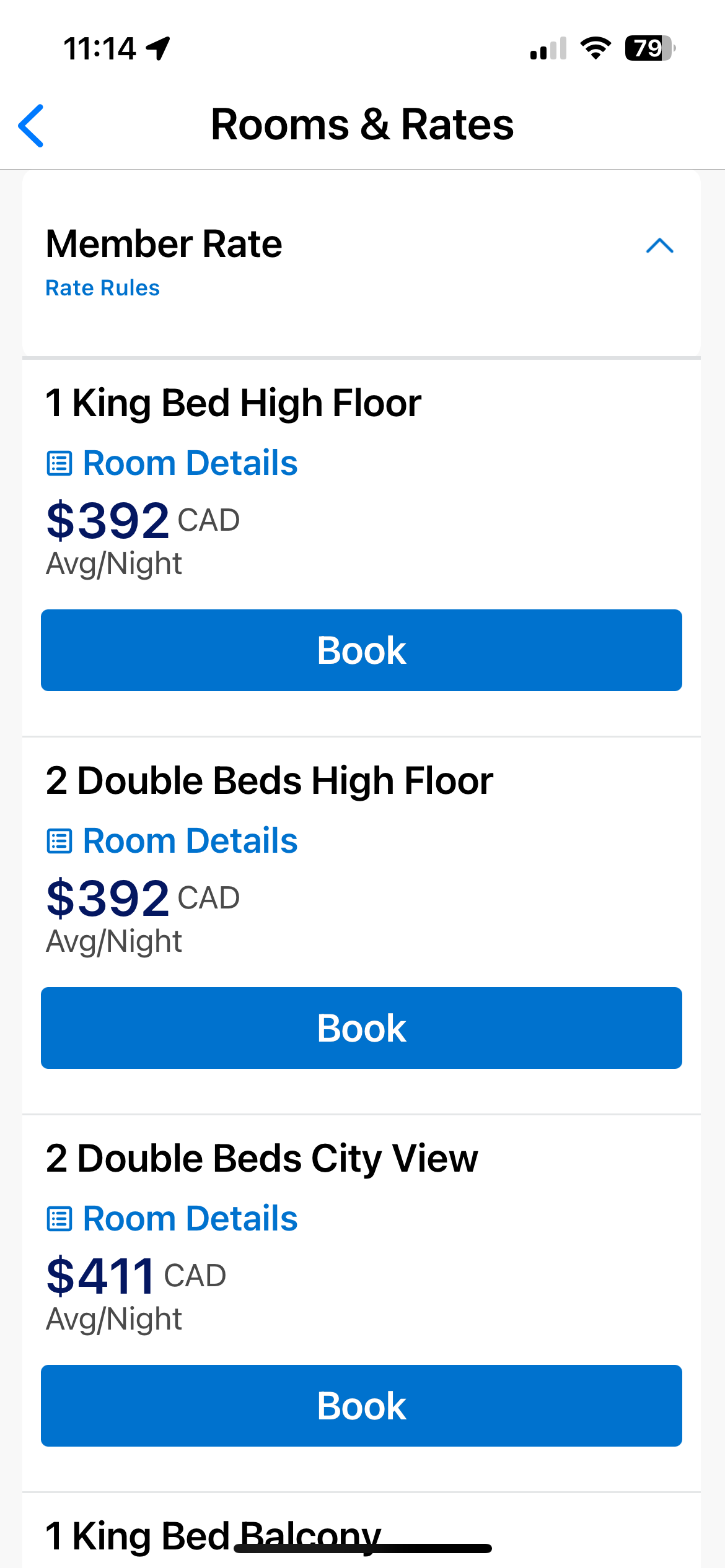Tap the Wi-Fi status icon
This screenshot has width=725, height=1568.
point(595,48)
